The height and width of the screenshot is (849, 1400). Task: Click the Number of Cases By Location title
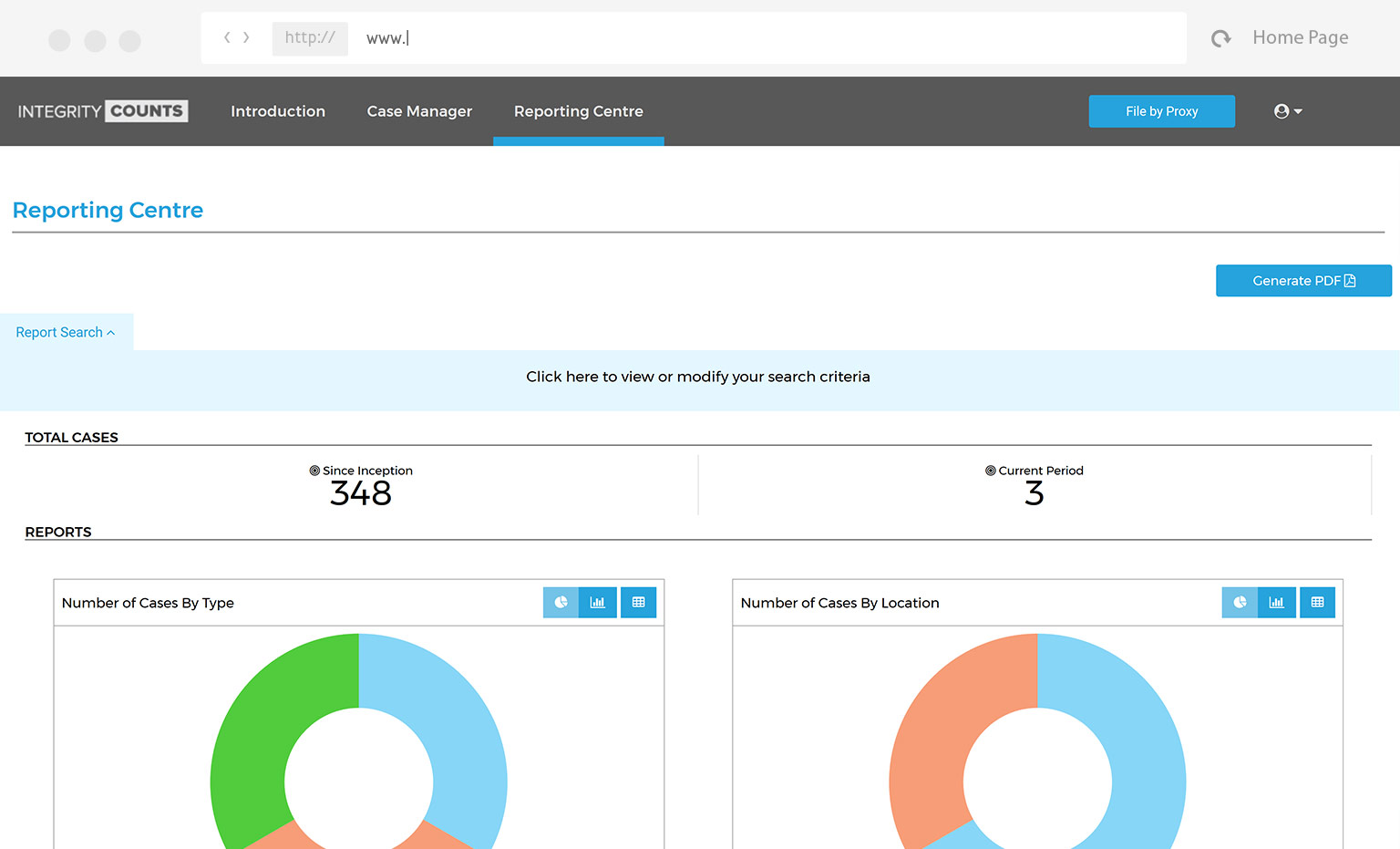[x=839, y=603]
